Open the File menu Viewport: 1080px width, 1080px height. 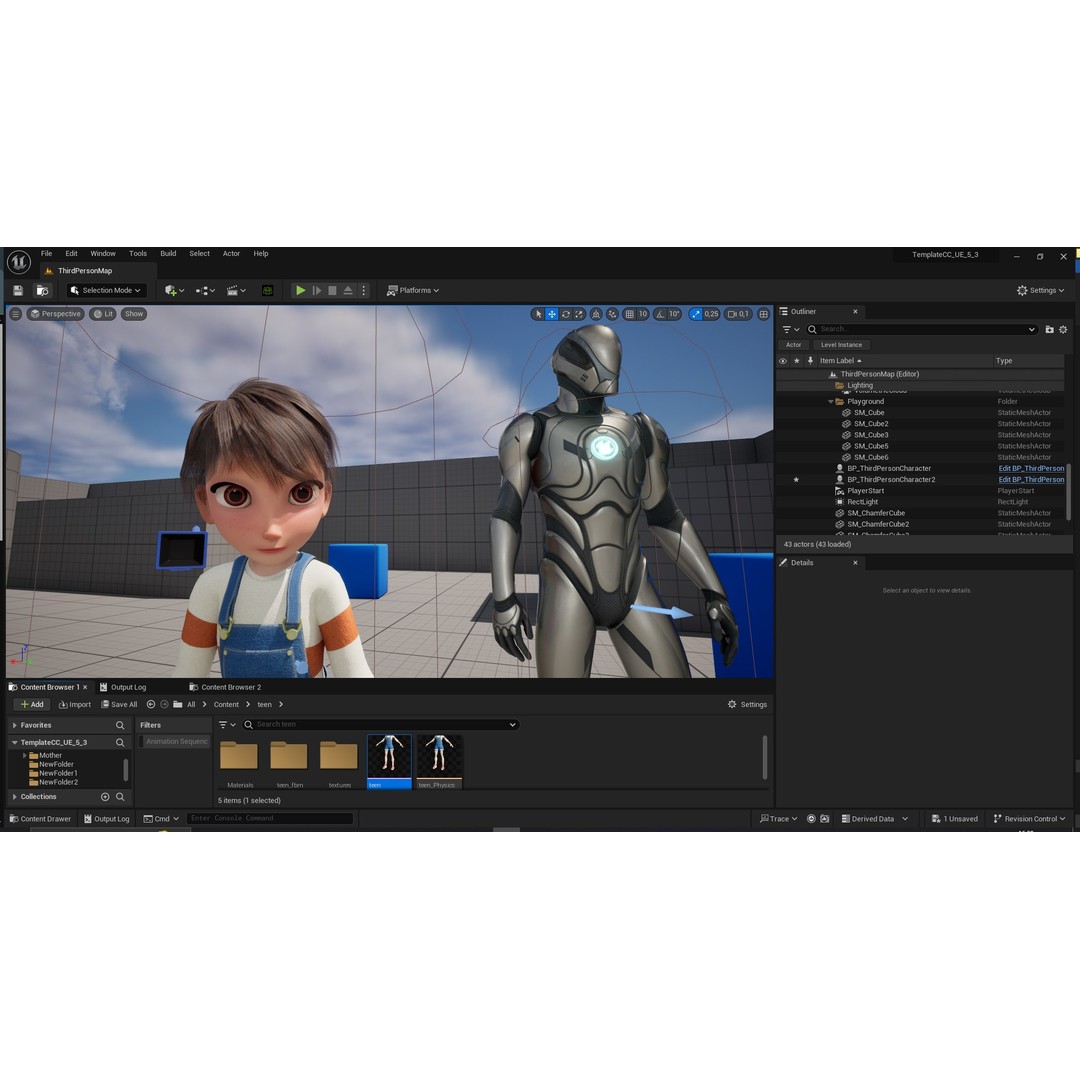[46, 253]
